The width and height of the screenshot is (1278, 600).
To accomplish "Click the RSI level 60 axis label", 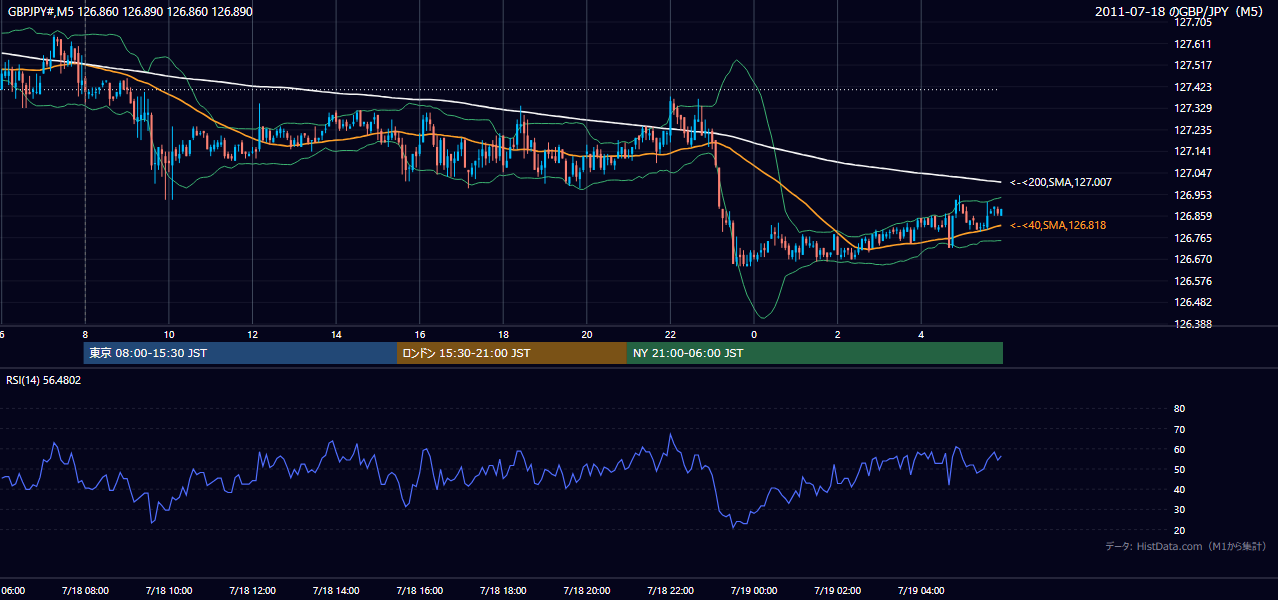I will [x=1179, y=449].
